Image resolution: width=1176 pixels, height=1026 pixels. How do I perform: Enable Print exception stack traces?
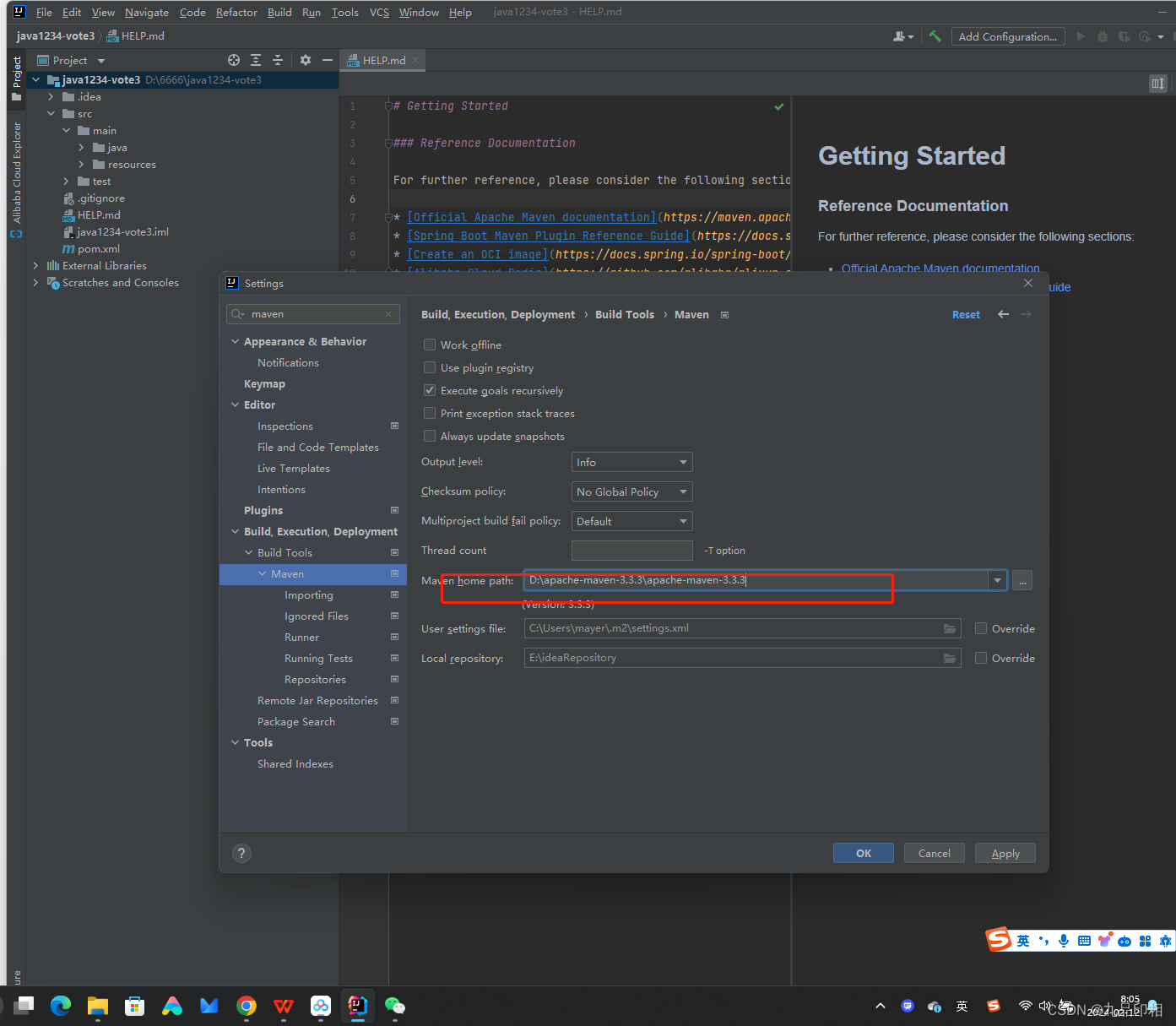coord(430,413)
